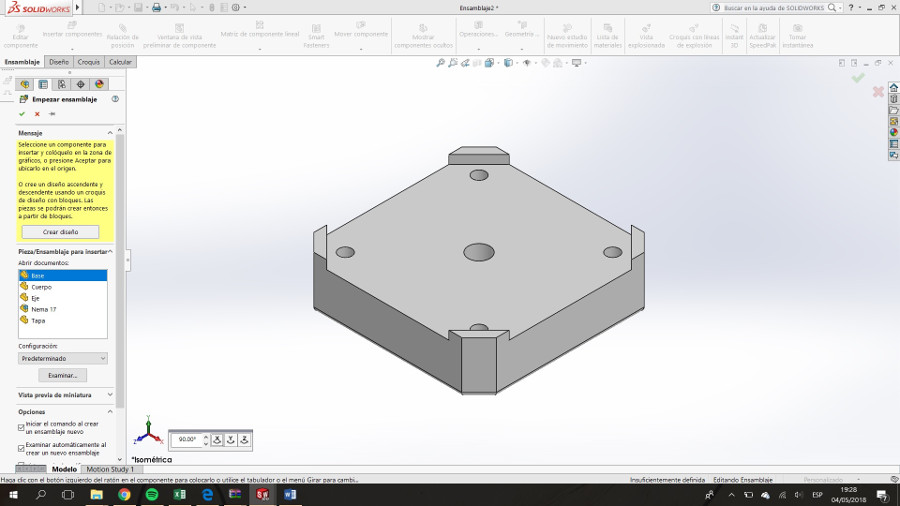Screen dimensions: 900x506
Task: Click the Save icon in top toolbar
Action: [x=138, y=7]
